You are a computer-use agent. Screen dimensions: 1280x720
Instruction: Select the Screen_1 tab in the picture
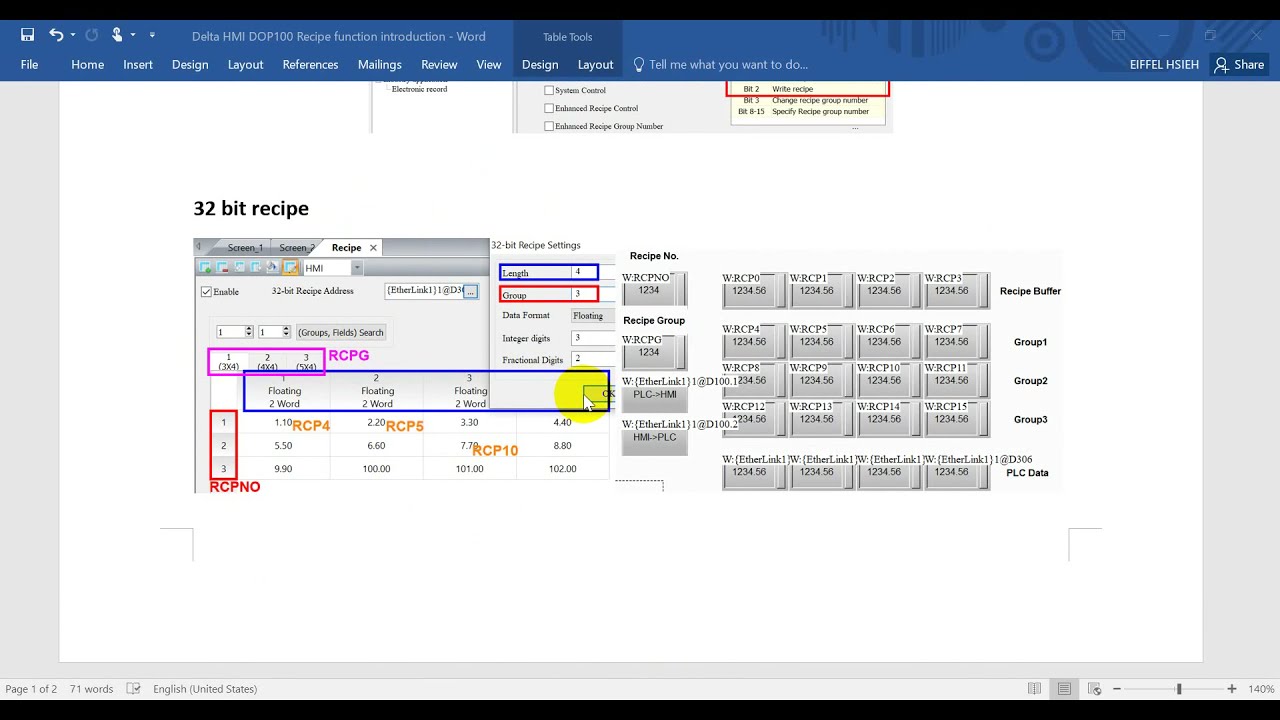245,248
